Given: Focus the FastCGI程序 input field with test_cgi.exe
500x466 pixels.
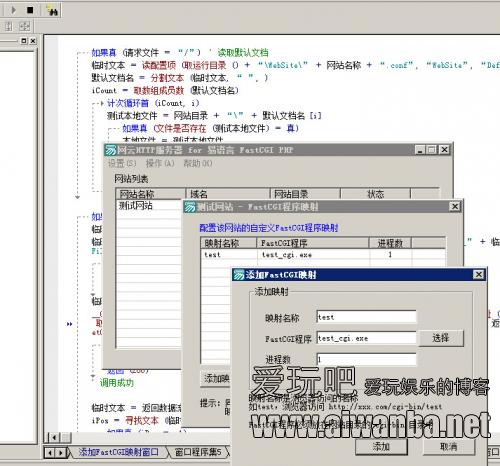Looking at the screenshot, I should tap(366, 338).
